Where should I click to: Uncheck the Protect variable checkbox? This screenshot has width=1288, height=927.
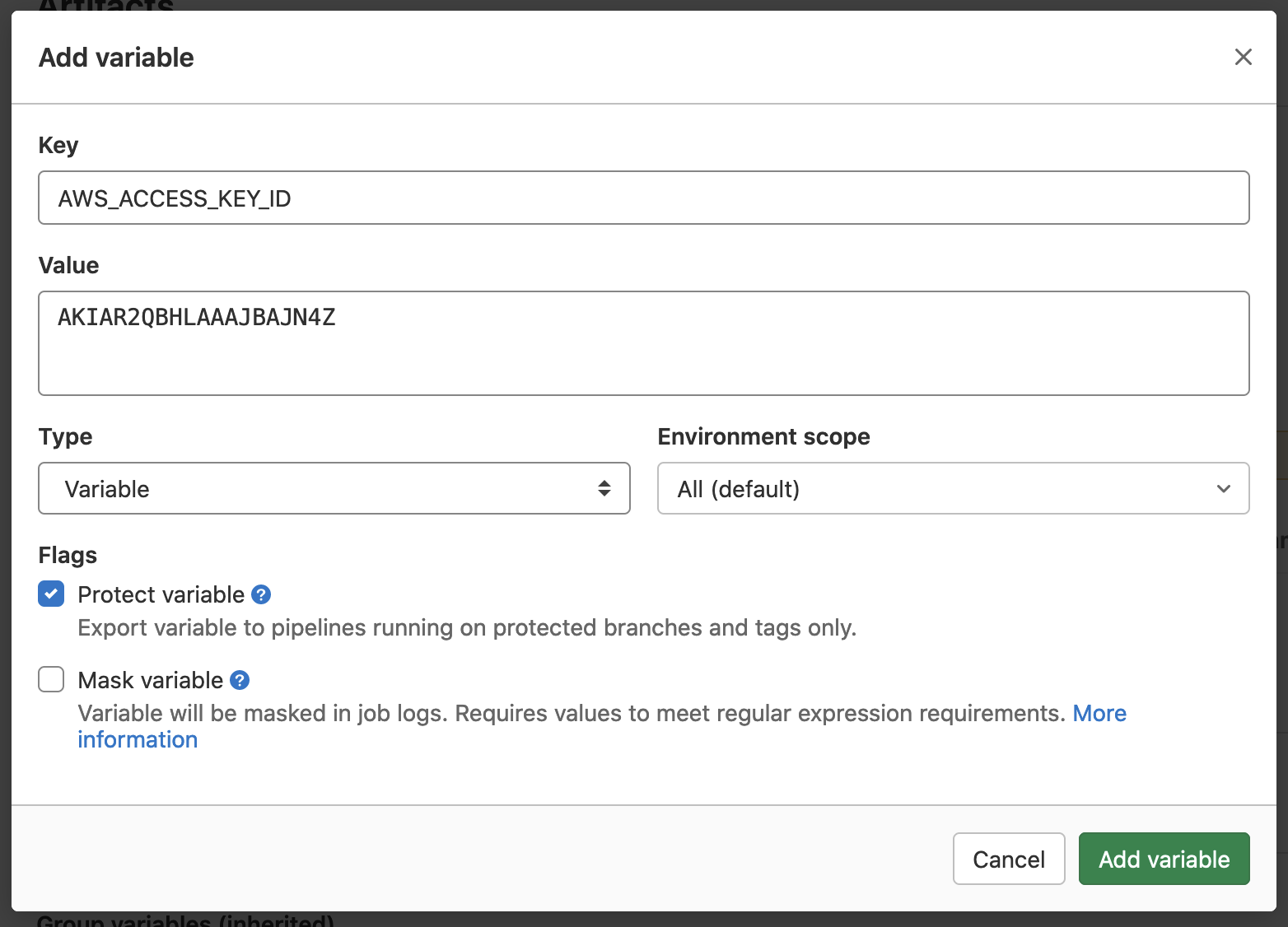tap(50, 594)
